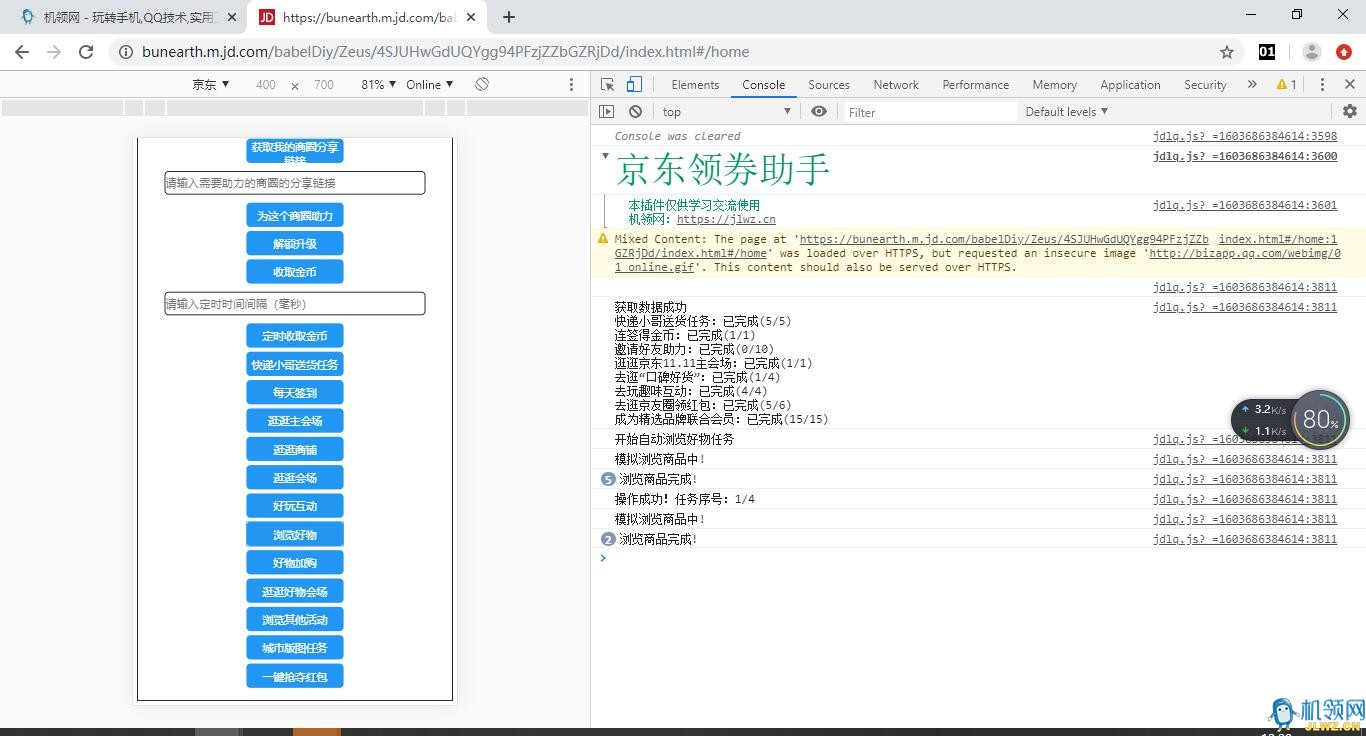Switch to the Memory tab
The width and height of the screenshot is (1366, 736).
1055,85
